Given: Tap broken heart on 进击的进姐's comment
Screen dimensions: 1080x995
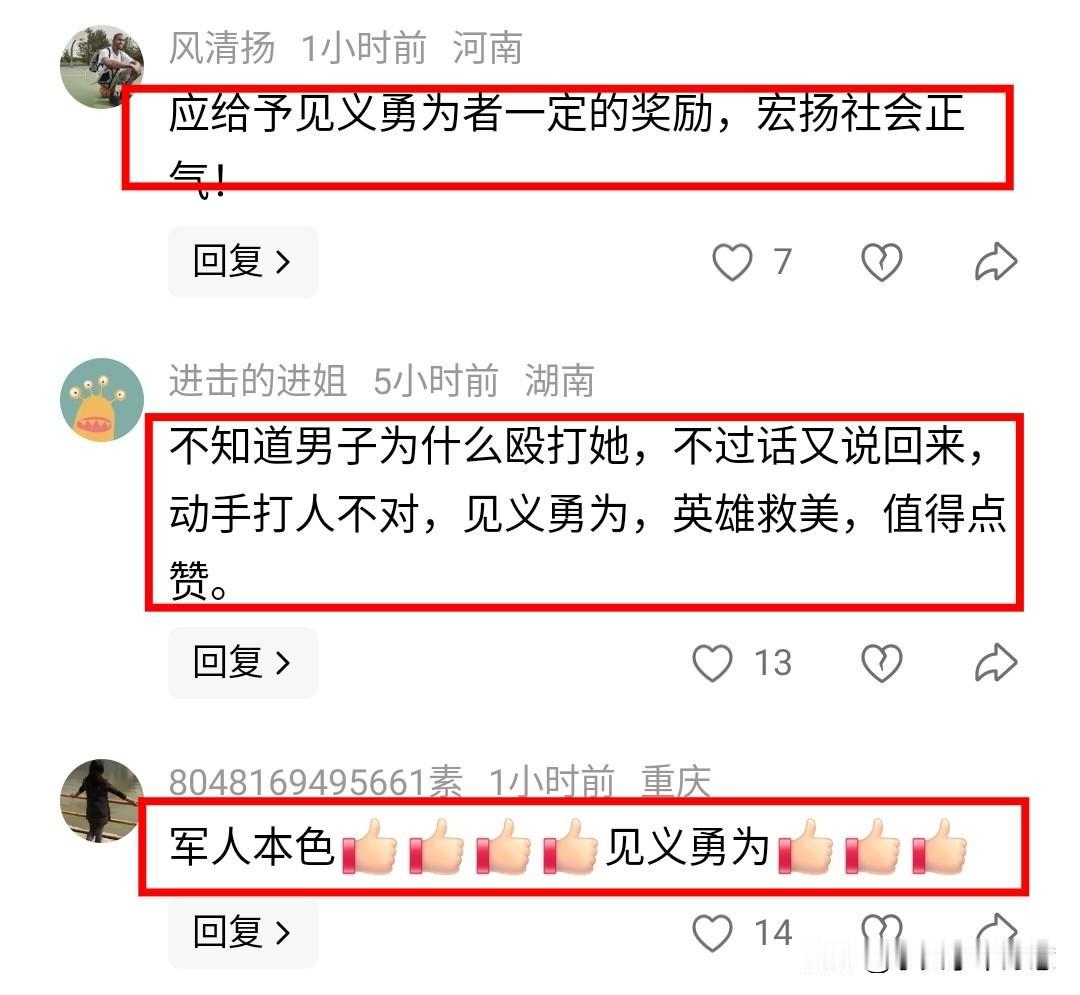Looking at the screenshot, I should [882, 663].
